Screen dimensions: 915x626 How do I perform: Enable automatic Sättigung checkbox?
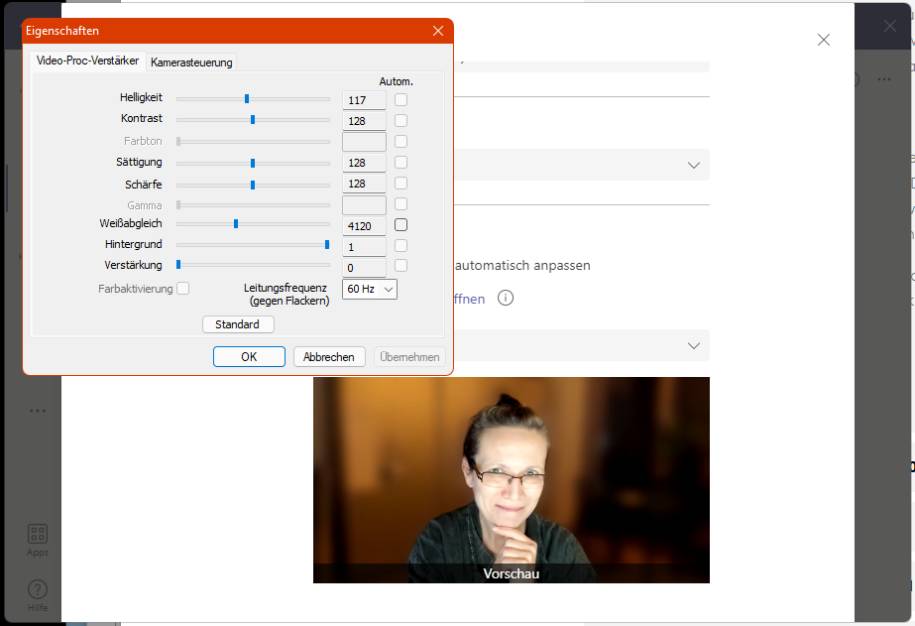(401, 162)
